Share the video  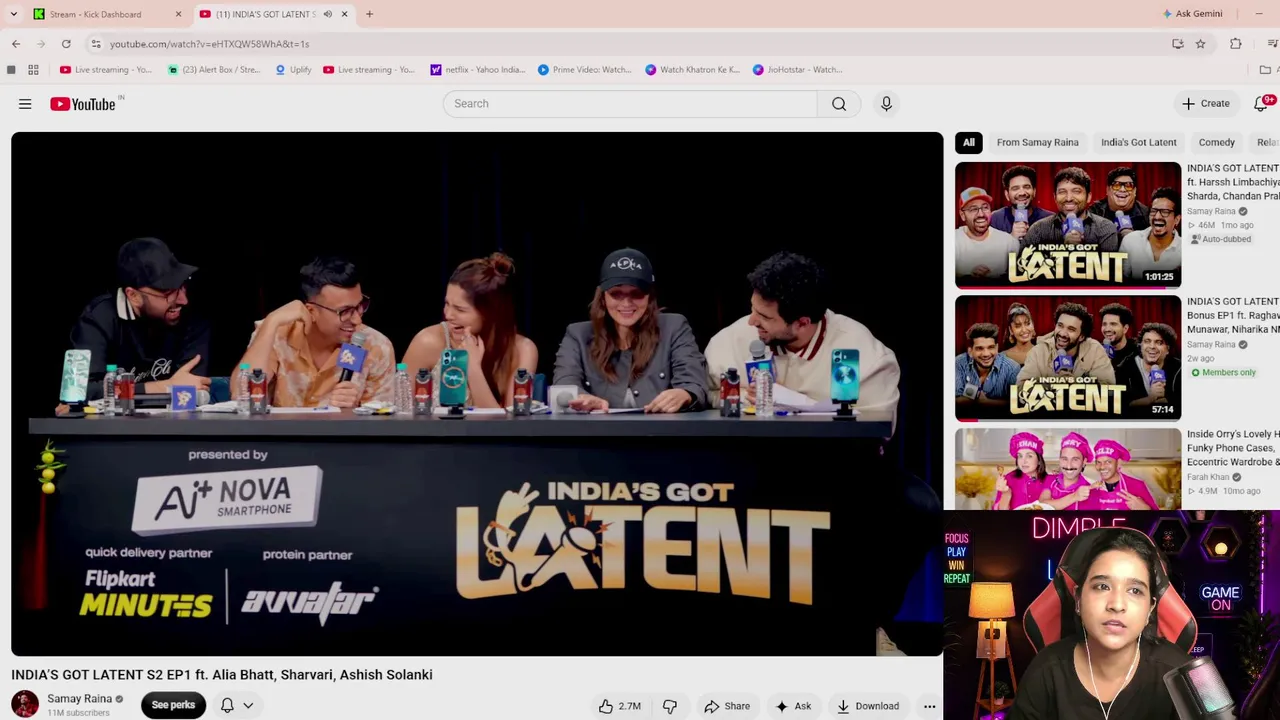727,706
